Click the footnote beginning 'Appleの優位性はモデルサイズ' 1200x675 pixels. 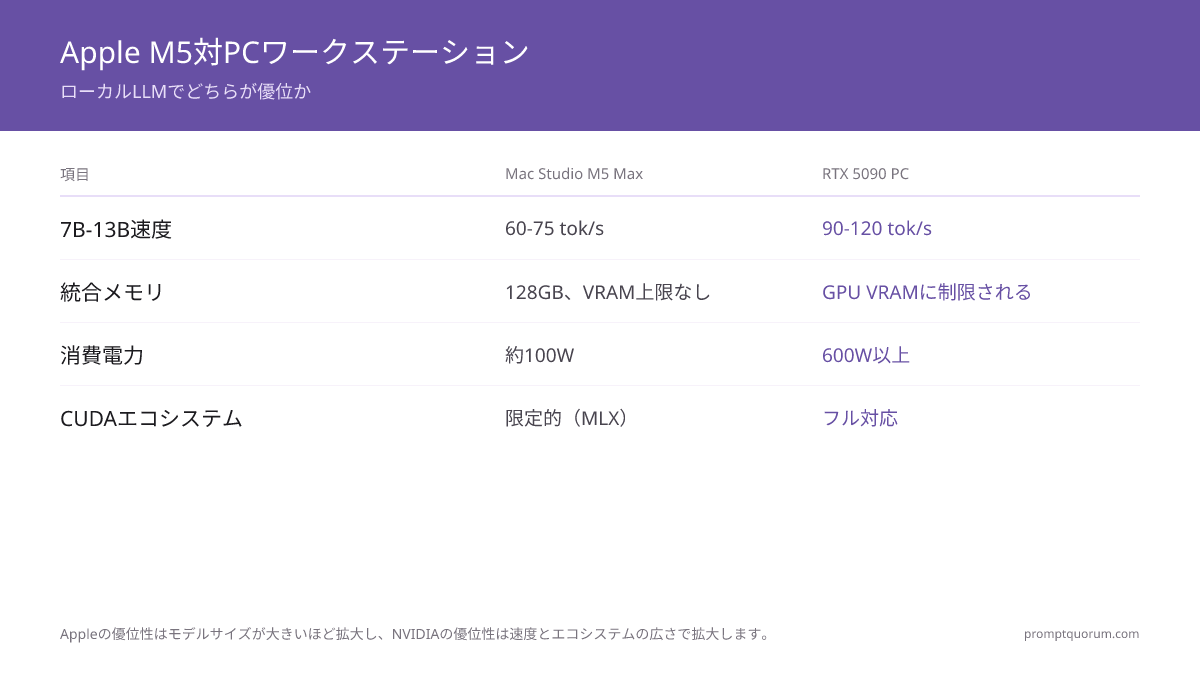(416, 633)
